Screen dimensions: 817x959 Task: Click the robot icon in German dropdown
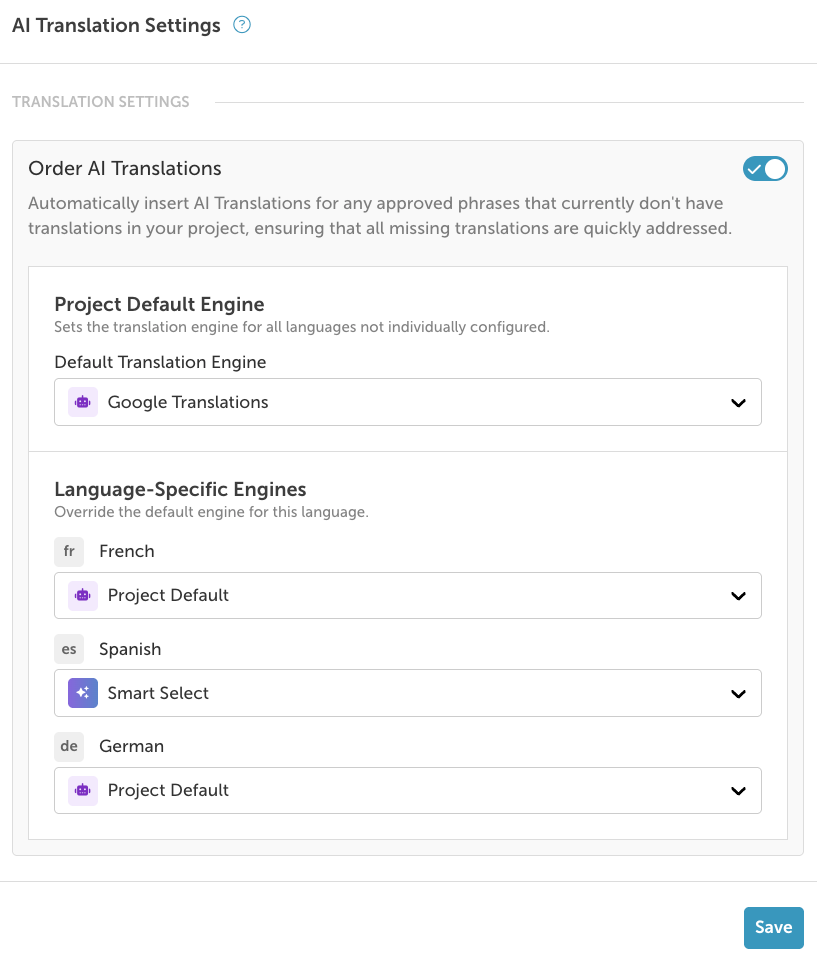(83, 790)
